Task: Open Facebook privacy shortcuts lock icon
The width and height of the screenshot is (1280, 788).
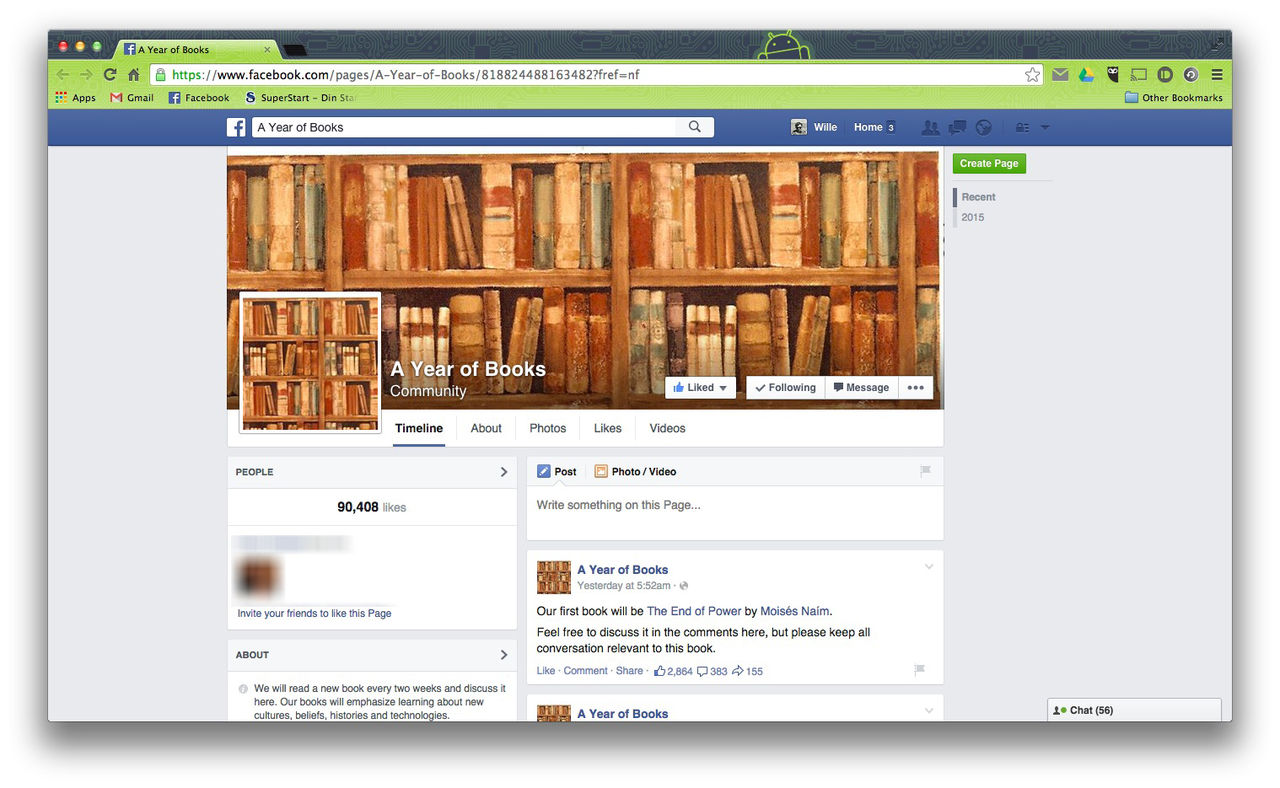Action: click(1022, 127)
